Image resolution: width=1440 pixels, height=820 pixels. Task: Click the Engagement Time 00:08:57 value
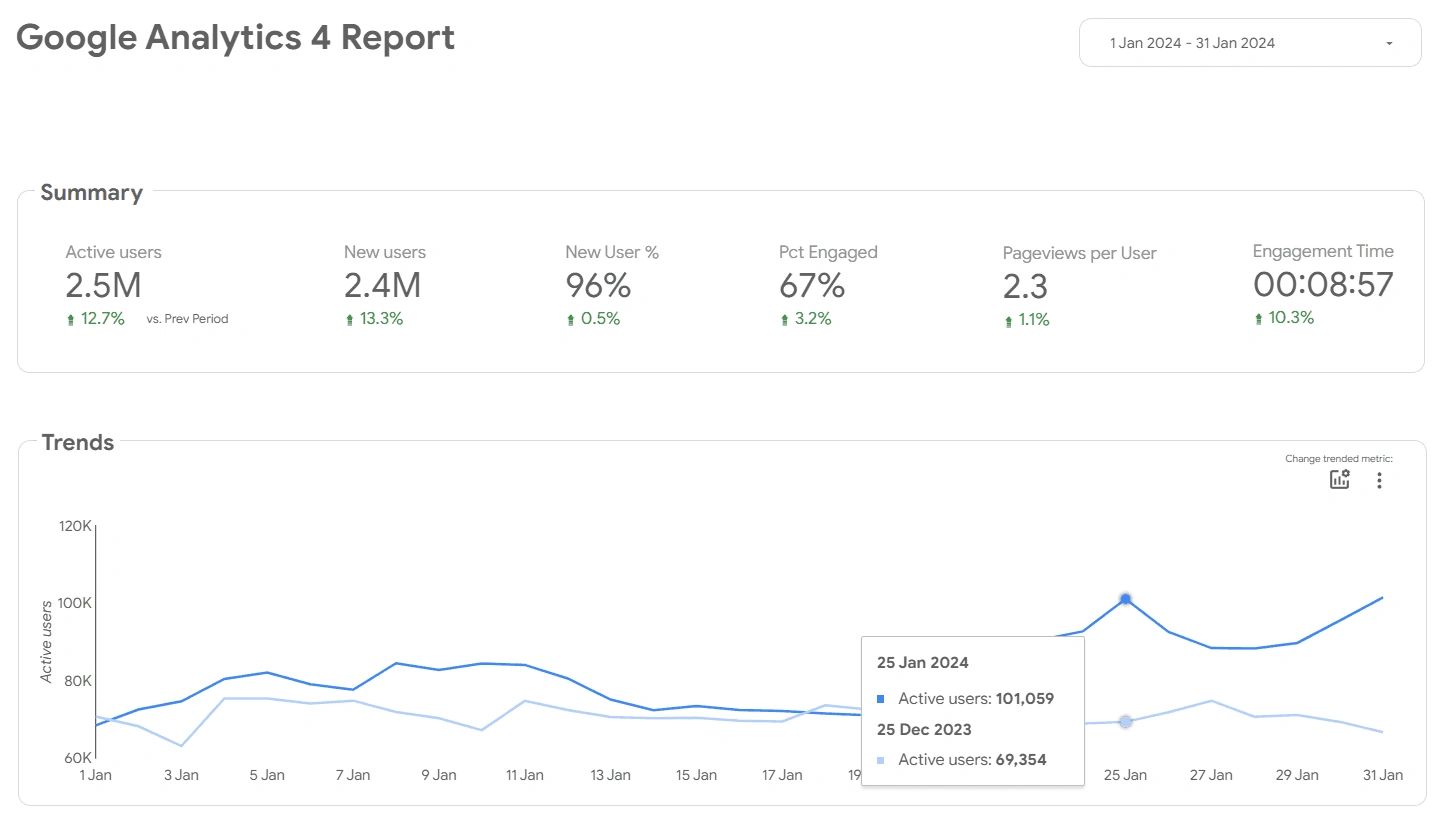click(x=1323, y=284)
